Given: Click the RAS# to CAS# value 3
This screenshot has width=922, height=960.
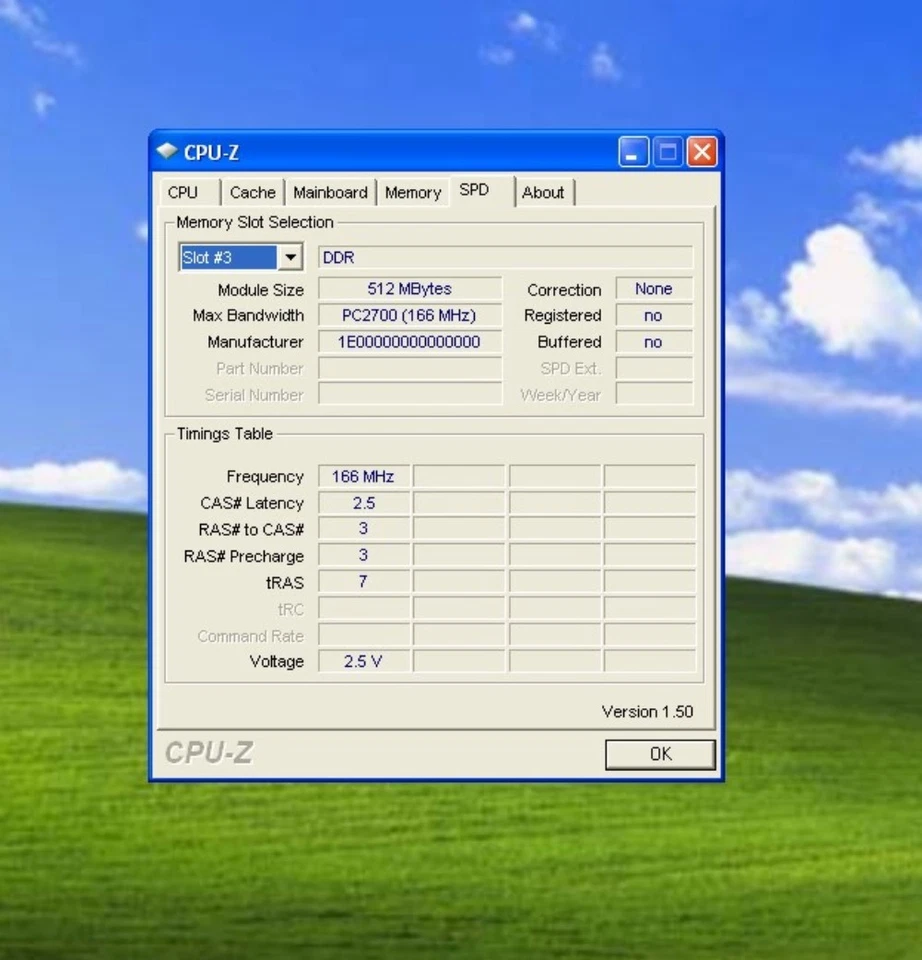Looking at the screenshot, I should pos(364,528).
